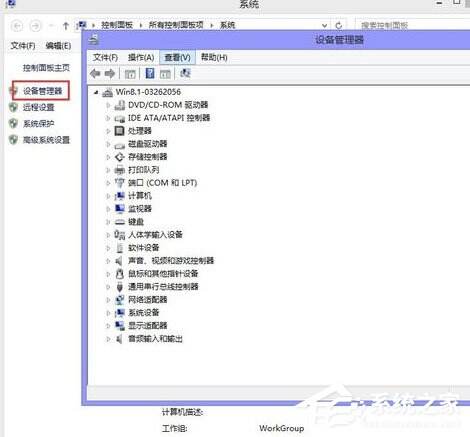Open 操作(A) menu in Device Manager
This screenshot has width=470, height=437.
click(141, 57)
